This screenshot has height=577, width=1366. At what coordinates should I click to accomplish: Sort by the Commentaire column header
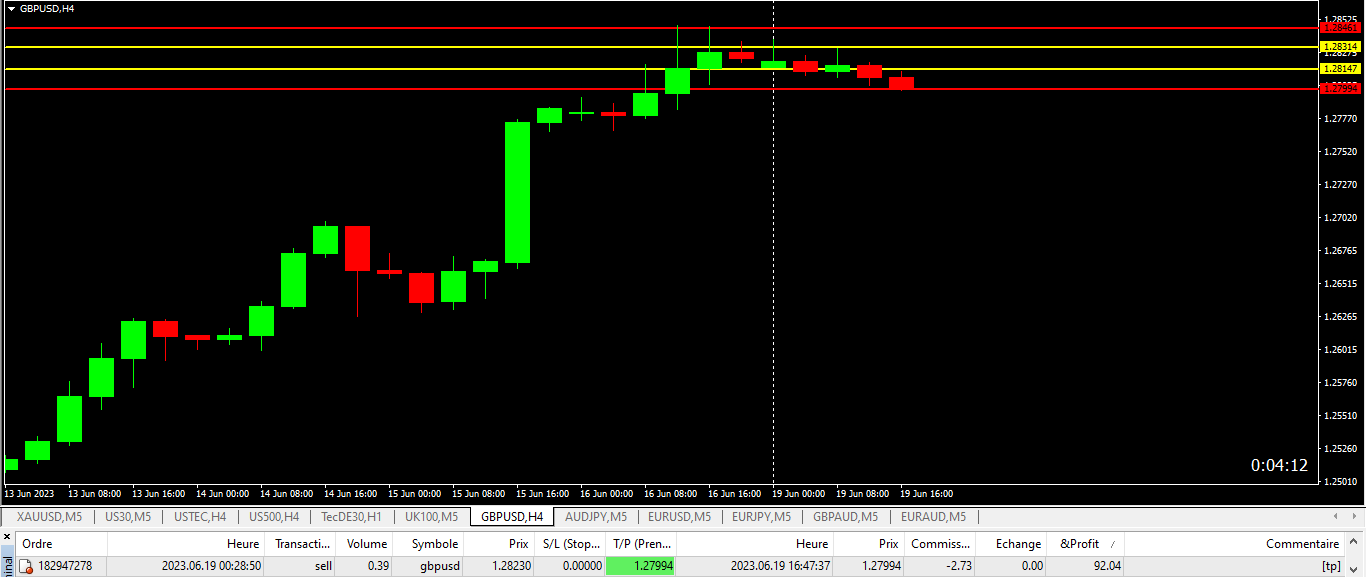click(1235, 544)
